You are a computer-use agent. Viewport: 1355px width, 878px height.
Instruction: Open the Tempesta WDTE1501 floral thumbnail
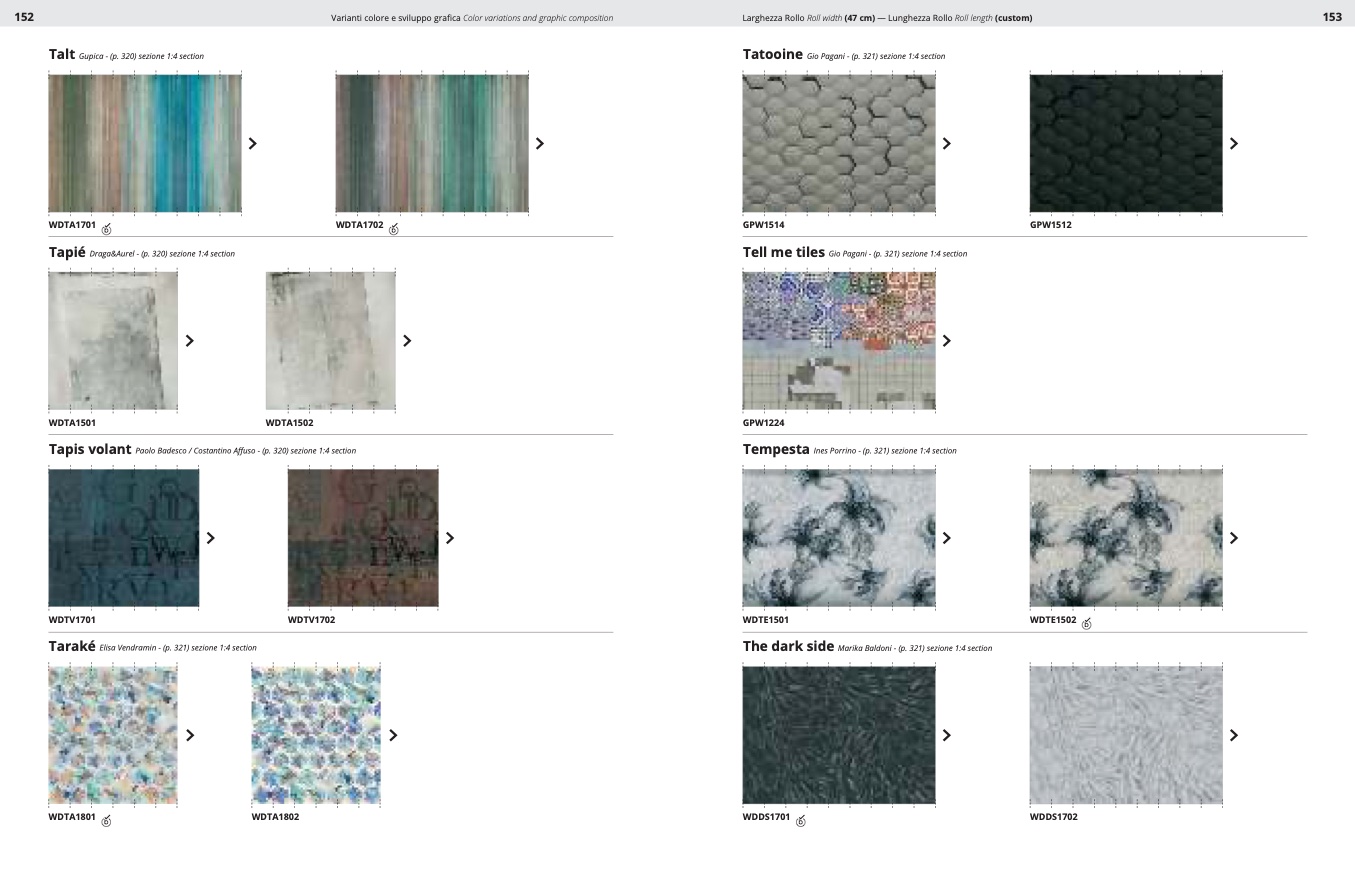pyautogui.click(x=839, y=537)
